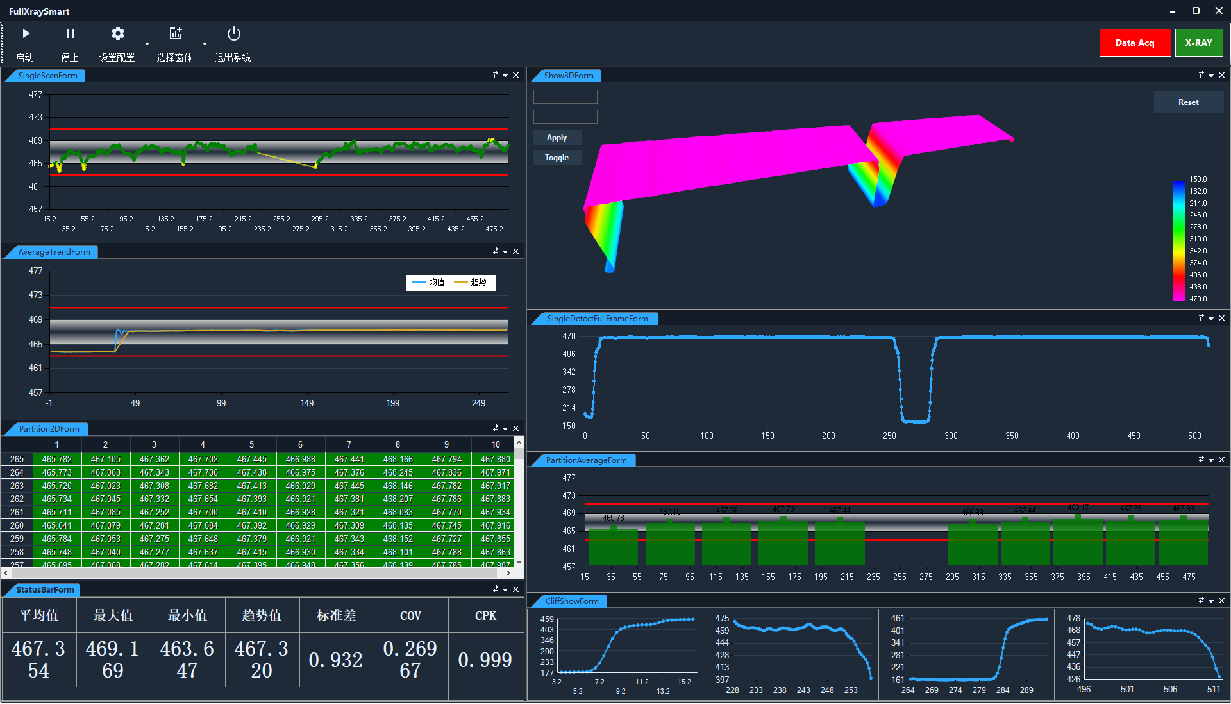Click the Apply button in Show3DForm
The height and width of the screenshot is (704, 1231).
coord(557,138)
